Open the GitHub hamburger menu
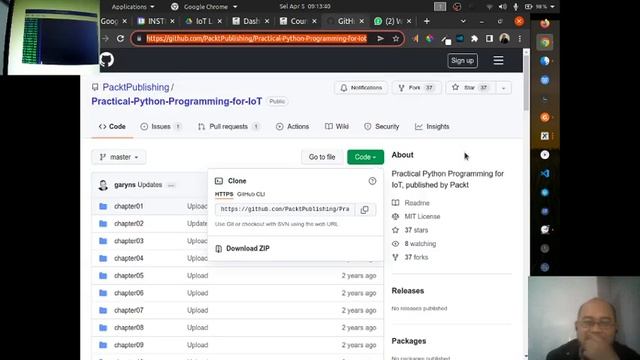 tap(498, 60)
